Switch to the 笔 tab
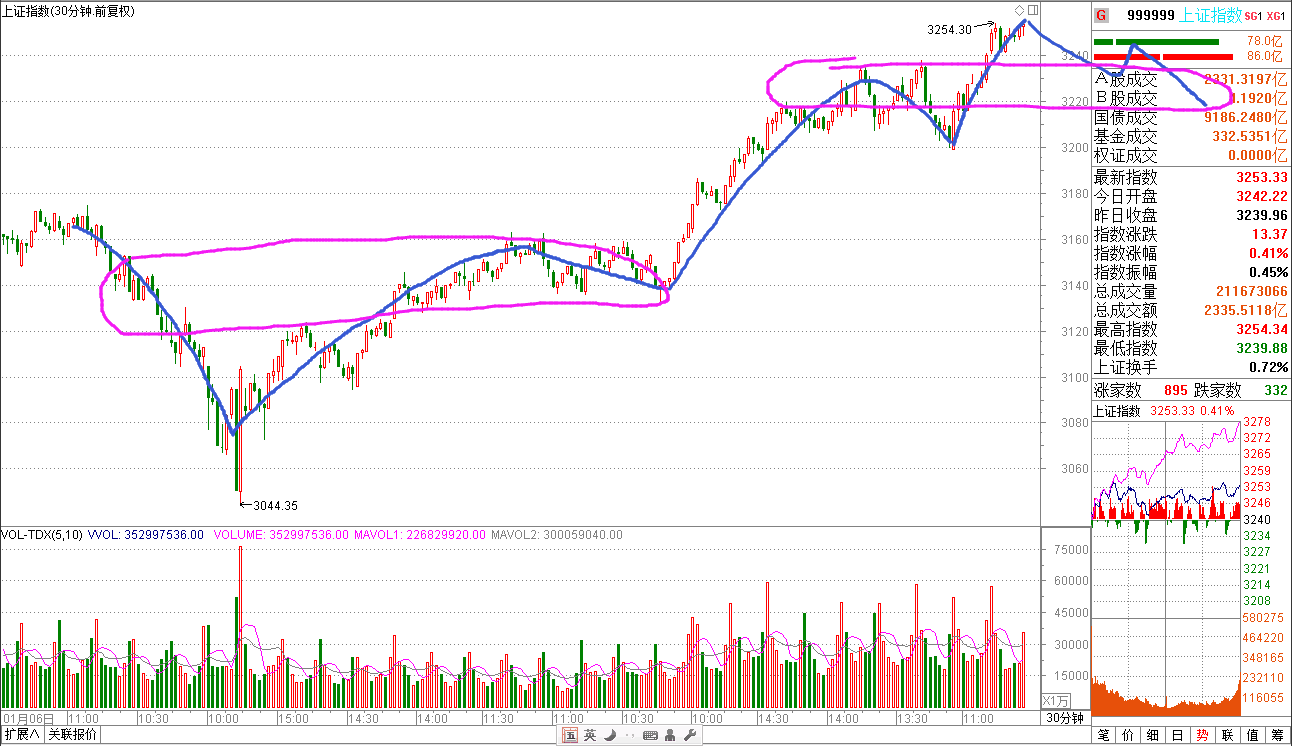This screenshot has width=1292, height=746. (1104, 736)
